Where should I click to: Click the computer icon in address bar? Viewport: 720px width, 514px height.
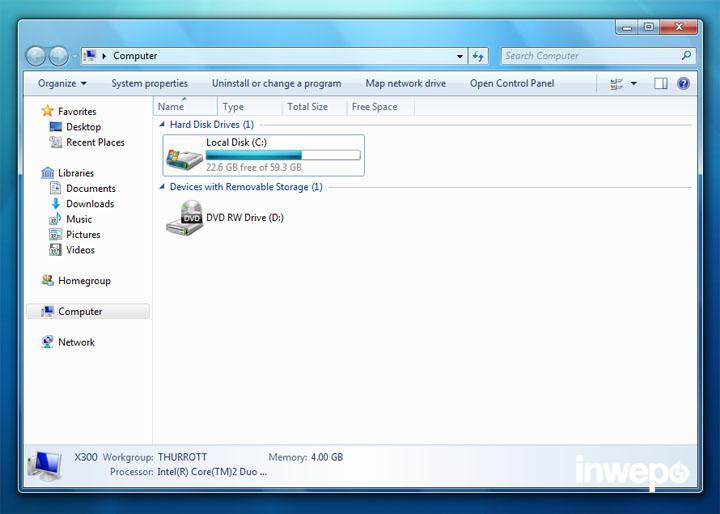point(90,56)
